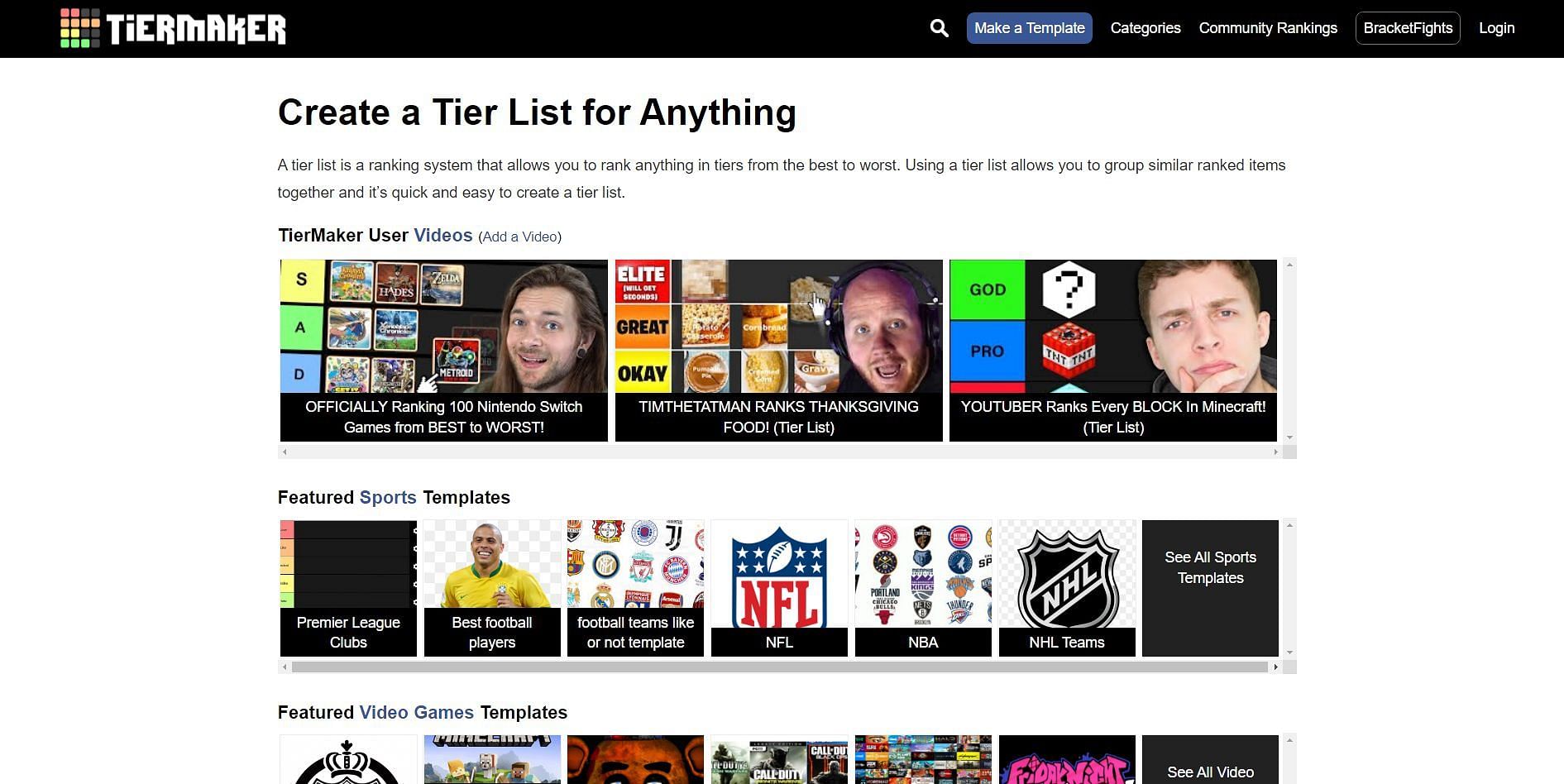Screen dimensions: 1564x784
Task: Click the Make a Template button
Action: click(1029, 28)
